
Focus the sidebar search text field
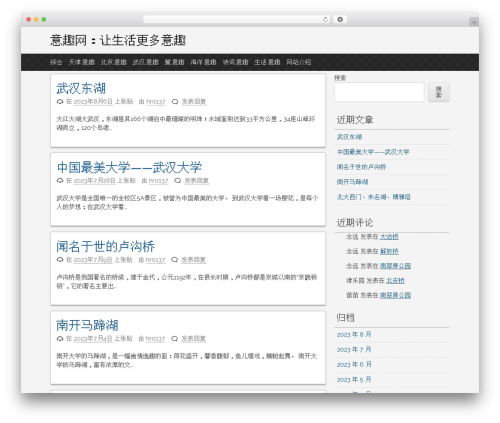(x=379, y=92)
